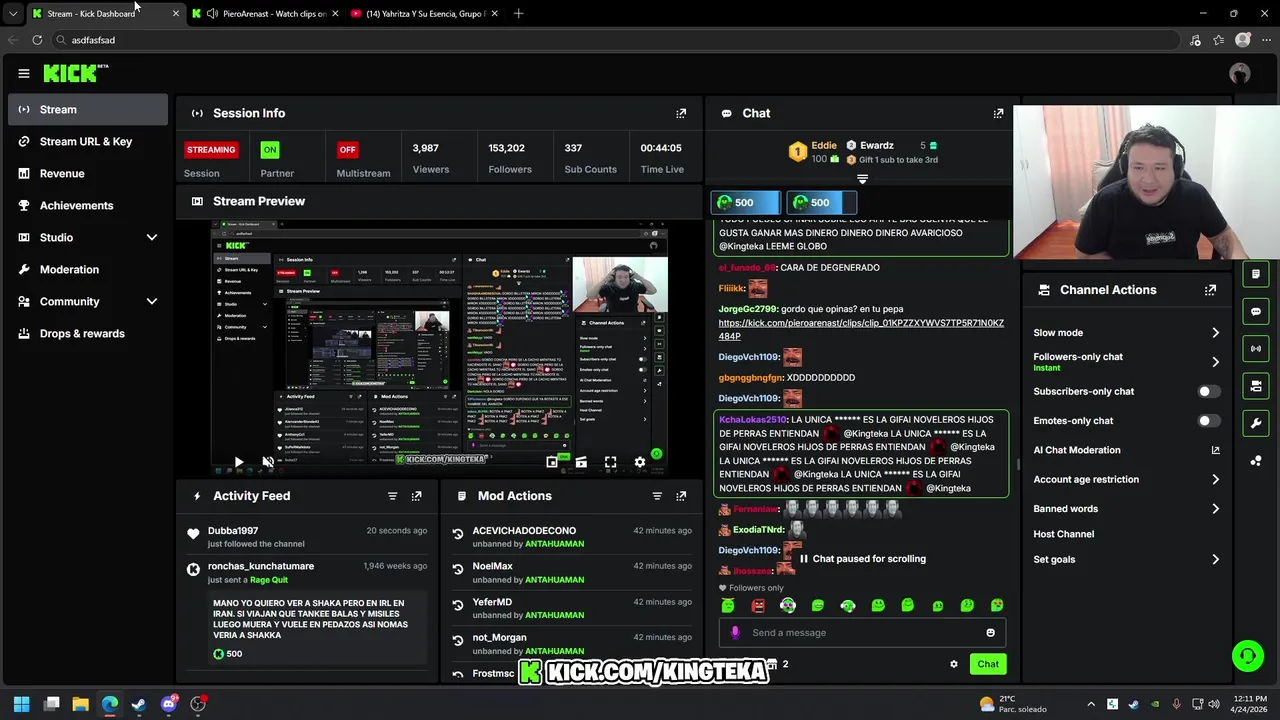The width and height of the screenshot is (1280, 720).
Task: Click the Chat paused for scrolling banner
Action: 861,559
